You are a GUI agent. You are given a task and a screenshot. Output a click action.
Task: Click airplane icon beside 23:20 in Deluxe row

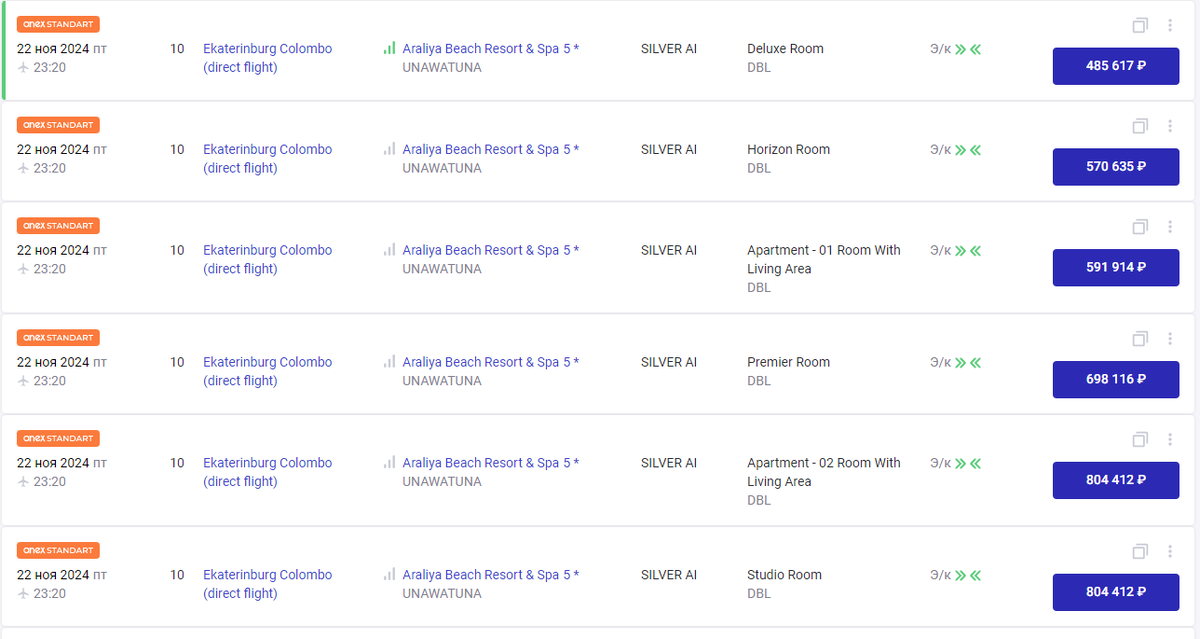tap(23, 67)
